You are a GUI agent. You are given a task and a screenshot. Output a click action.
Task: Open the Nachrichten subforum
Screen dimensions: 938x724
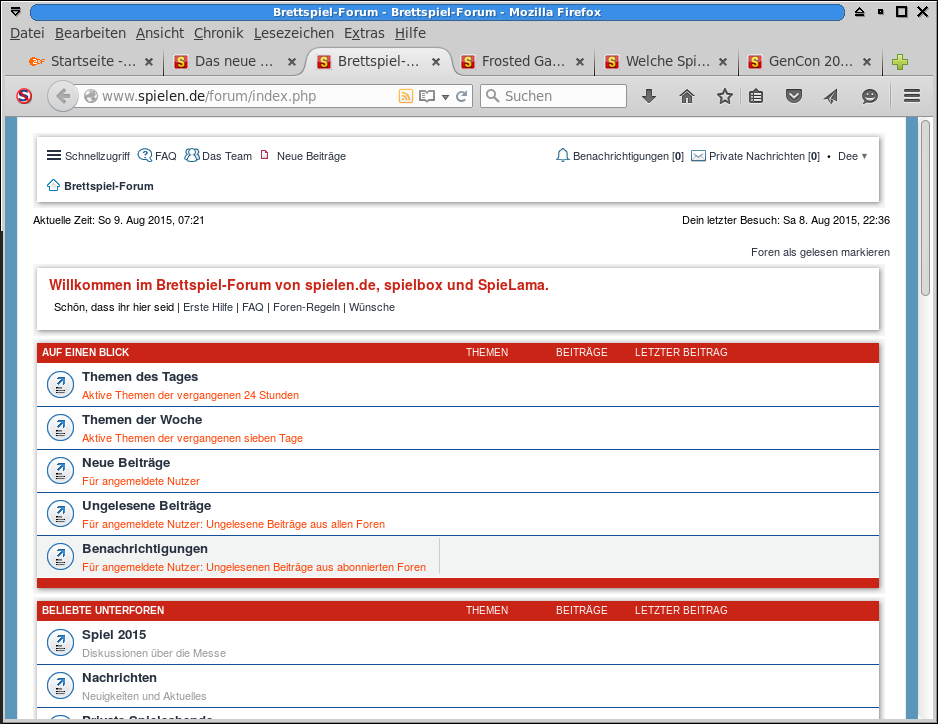tap(119, 678)
